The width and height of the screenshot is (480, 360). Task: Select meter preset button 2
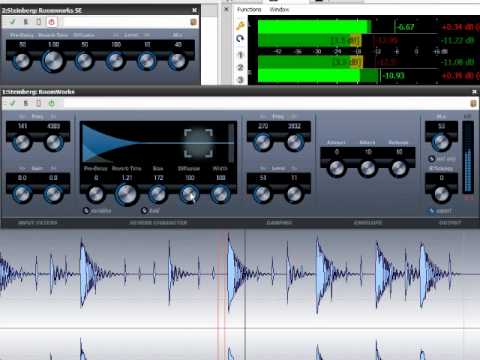pos(240,67)
